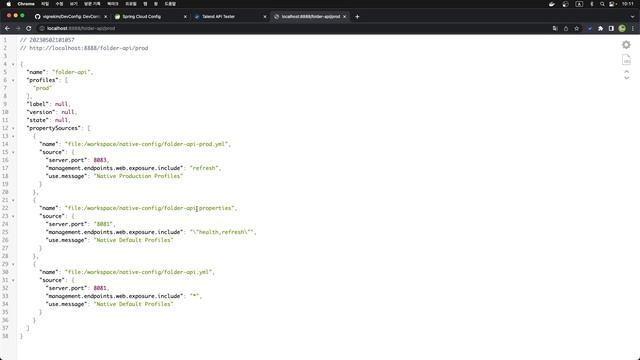The width and height of the screenshot is (640, 360).
Task: Select the quoted "8081" port on line 24
Action: pos(103,224)
